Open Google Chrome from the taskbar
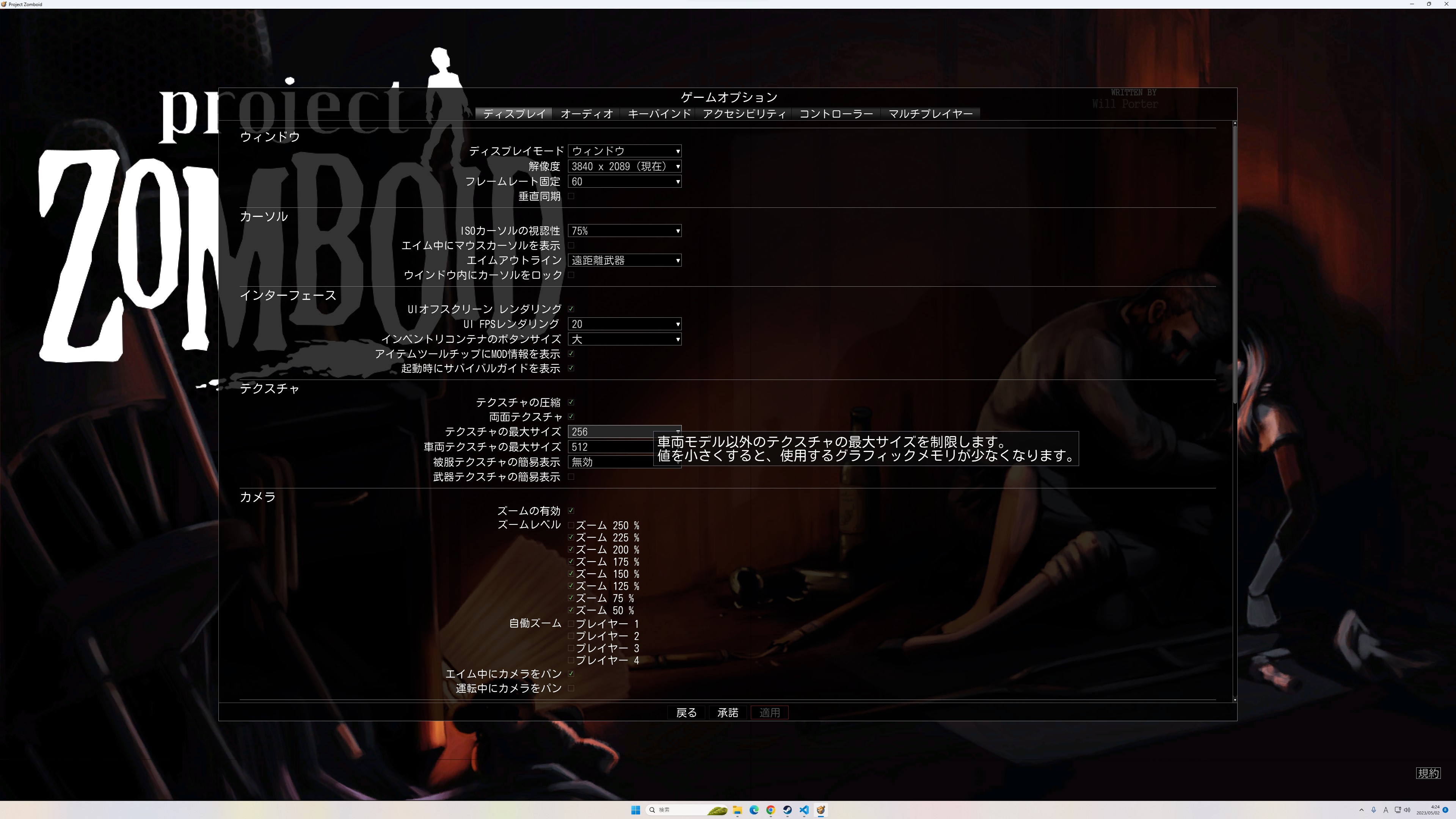This screenshot has width=1456, height=819. 770,810
